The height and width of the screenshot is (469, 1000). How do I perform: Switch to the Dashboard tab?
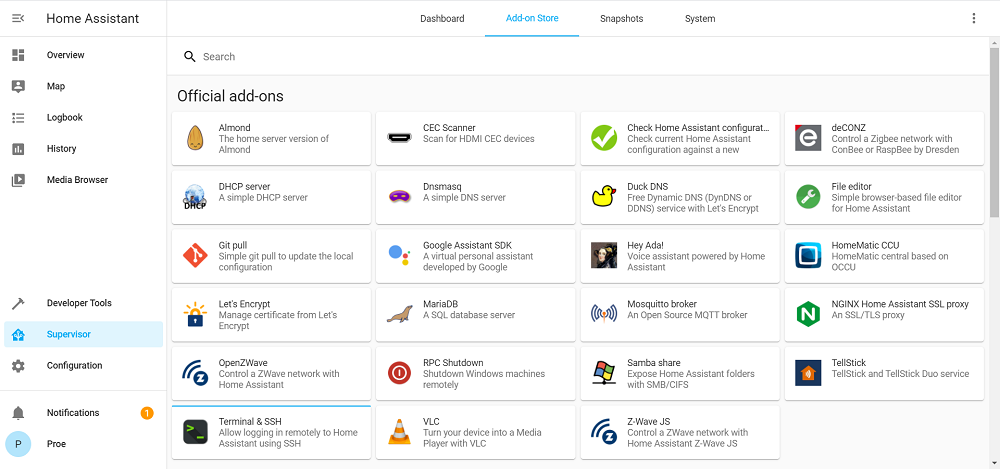442,19
